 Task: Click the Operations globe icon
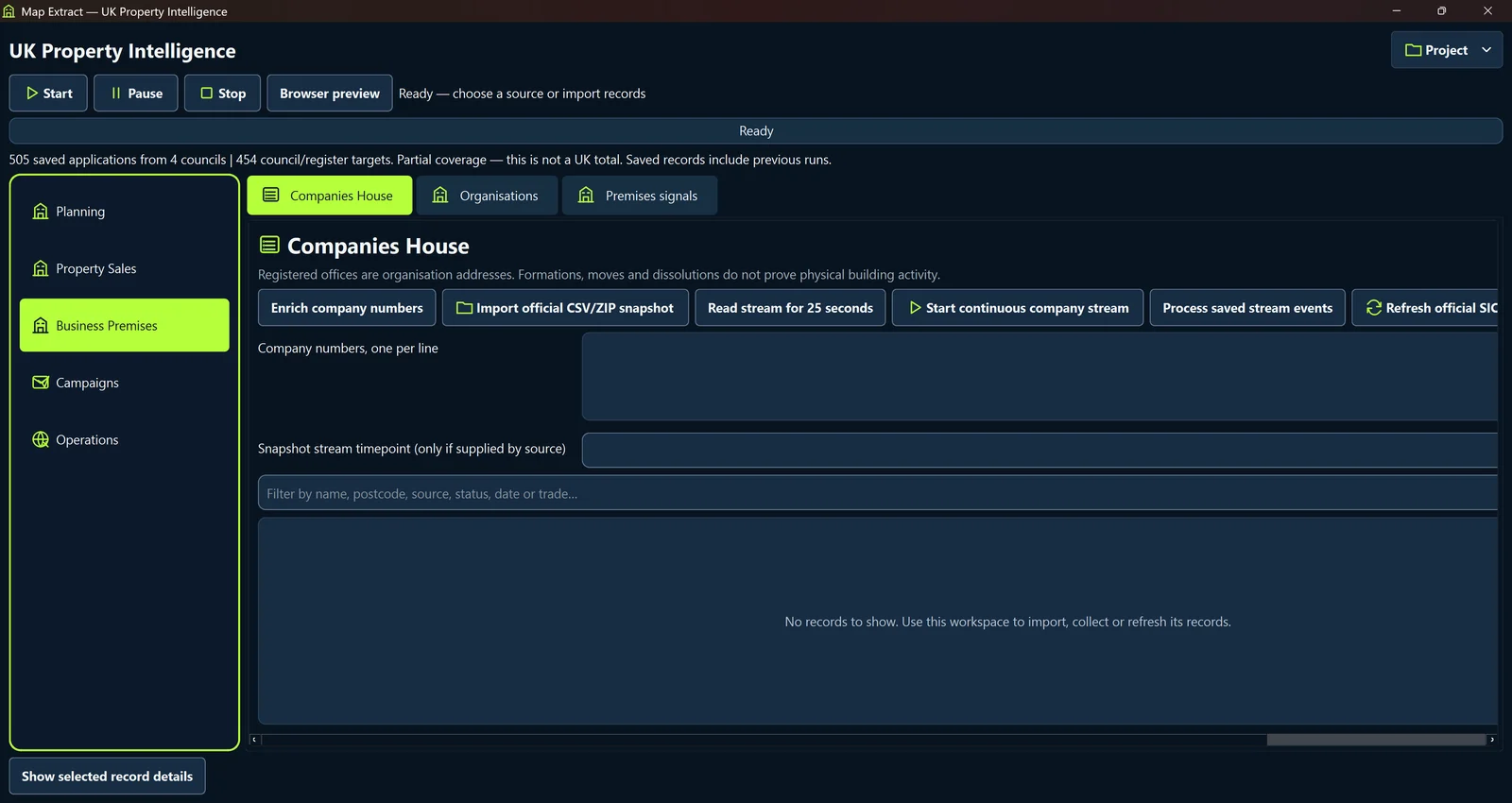tap(41, 440)
